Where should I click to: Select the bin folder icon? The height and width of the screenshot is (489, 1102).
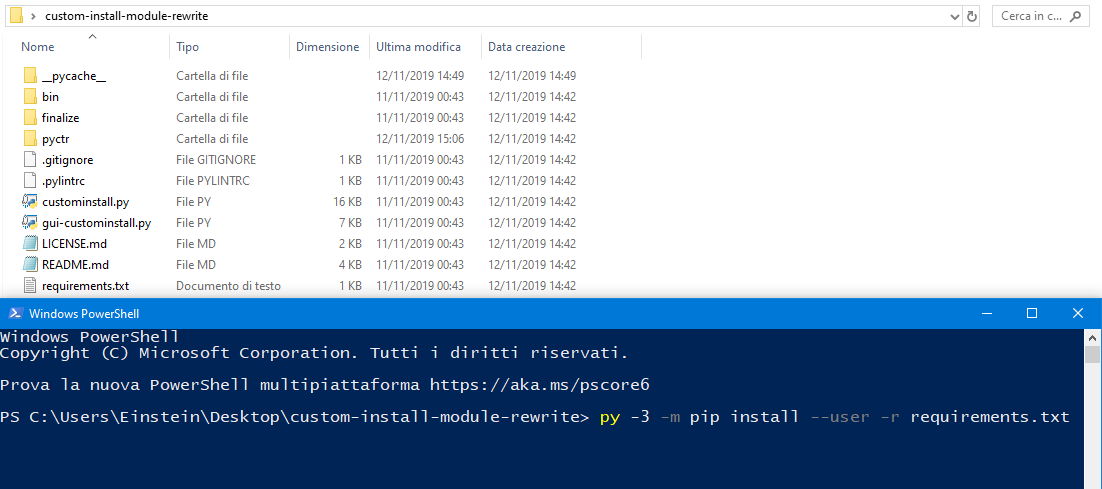pos(30,96)
